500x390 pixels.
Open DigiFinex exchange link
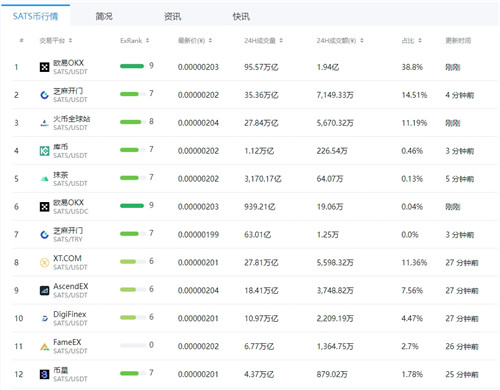tap(70, 314)
